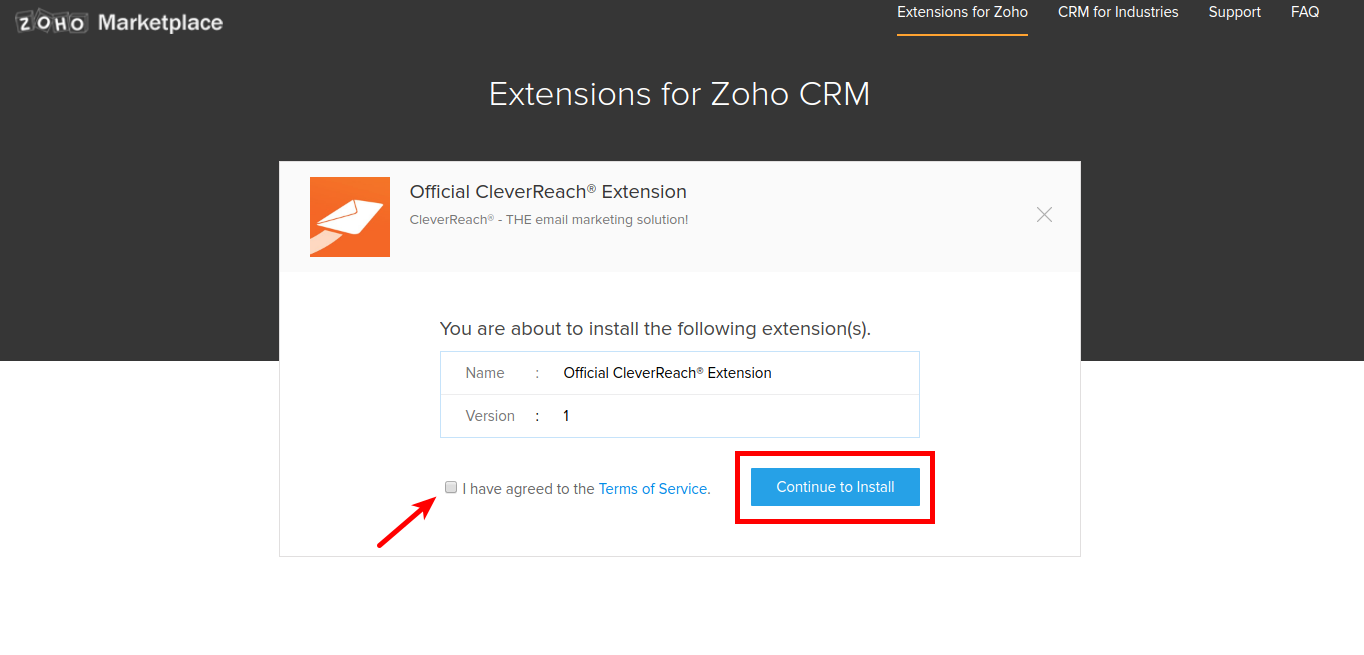
Task: Open the Extensions for Zoho tab
Action: click(x=962, y=13)
